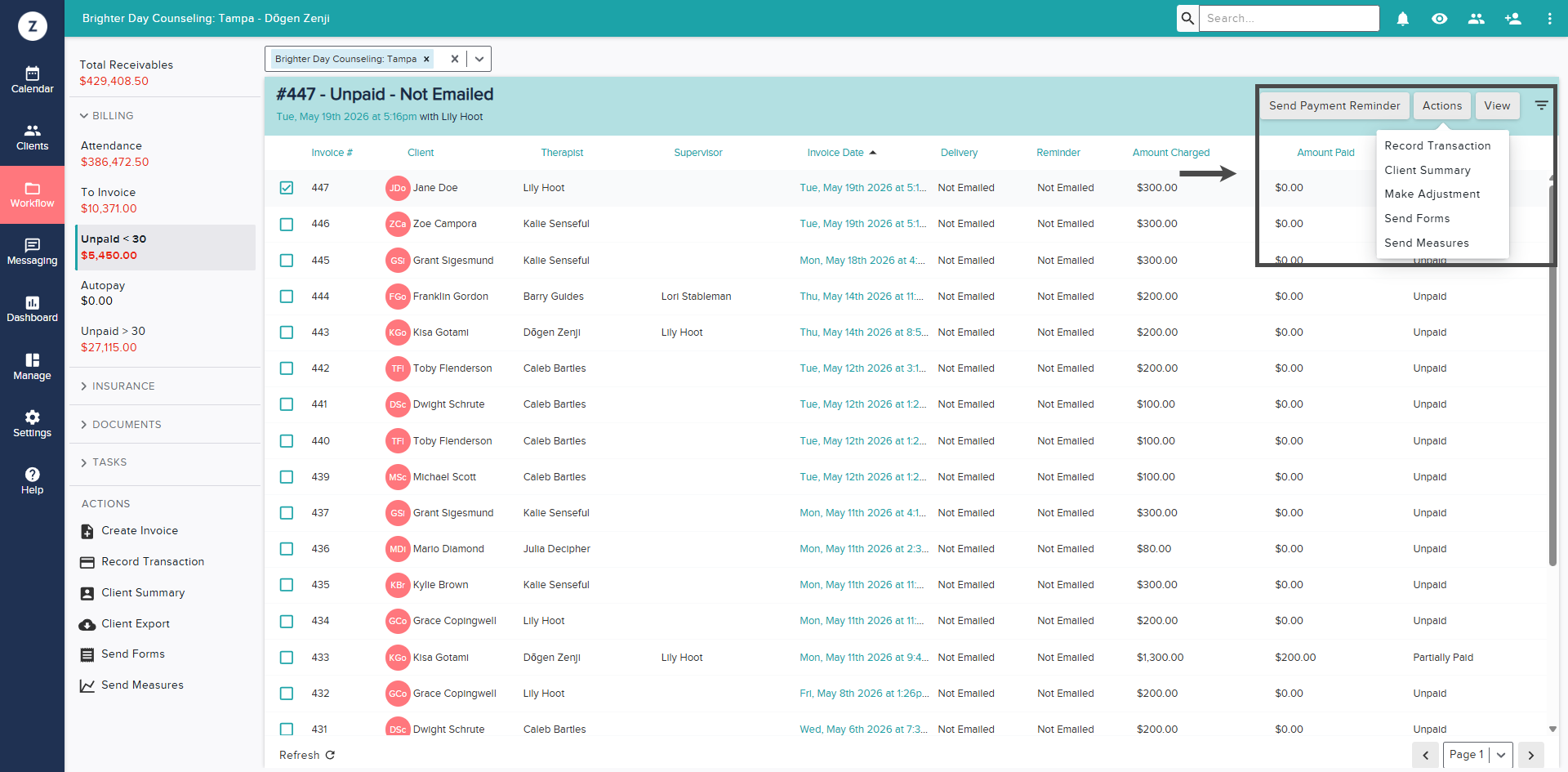Check invoice 439 checkbox

tap(287, 477)
